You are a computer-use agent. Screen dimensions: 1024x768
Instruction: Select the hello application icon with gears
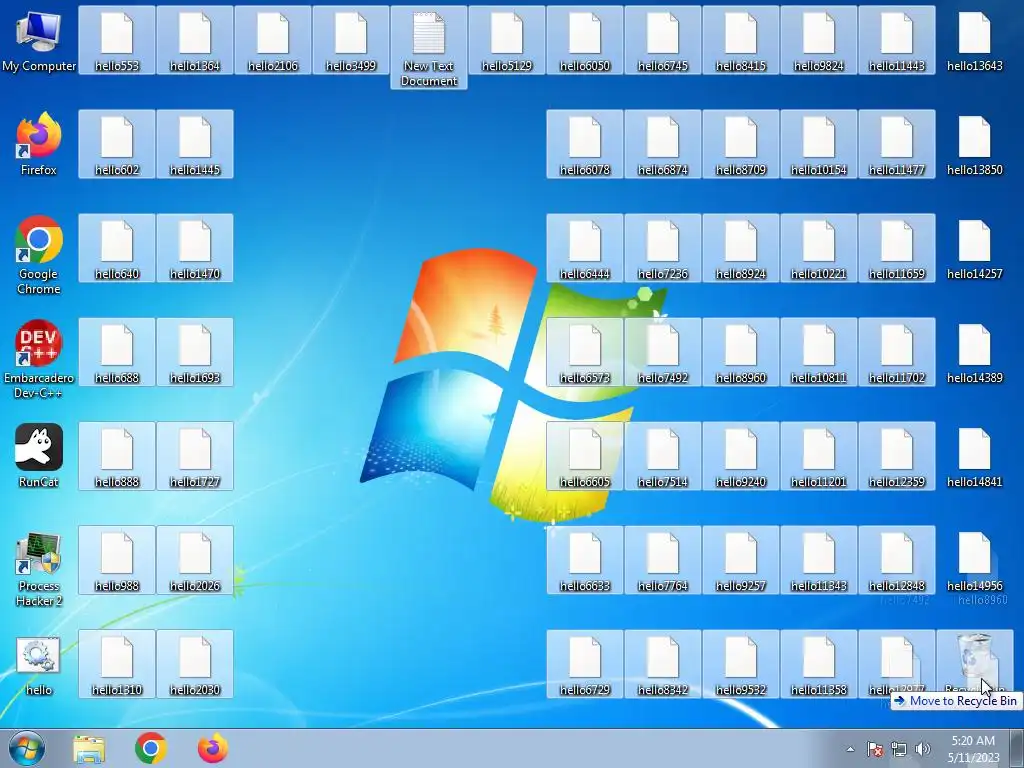(x=39, y=665)
